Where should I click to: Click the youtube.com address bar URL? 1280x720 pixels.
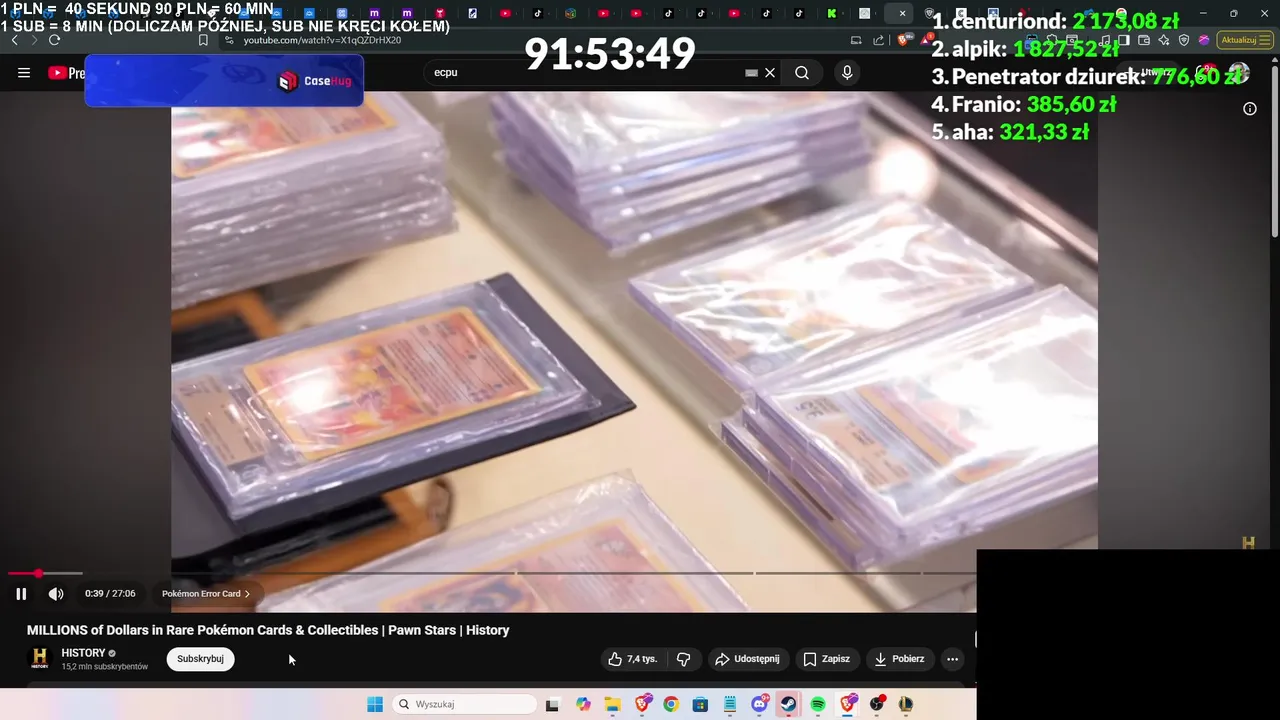322,40
